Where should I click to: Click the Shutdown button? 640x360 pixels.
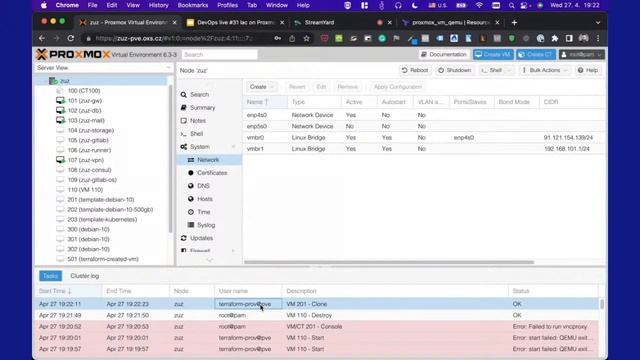[454, 70]
